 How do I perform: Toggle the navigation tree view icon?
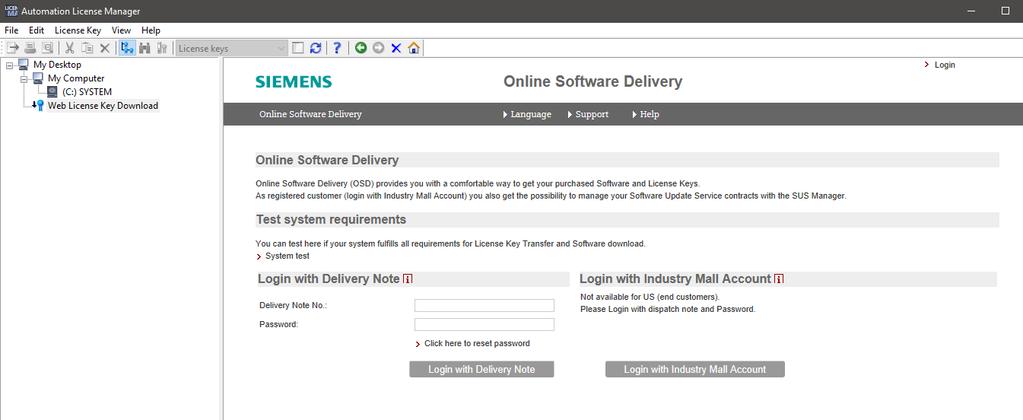tap(127, 48)
